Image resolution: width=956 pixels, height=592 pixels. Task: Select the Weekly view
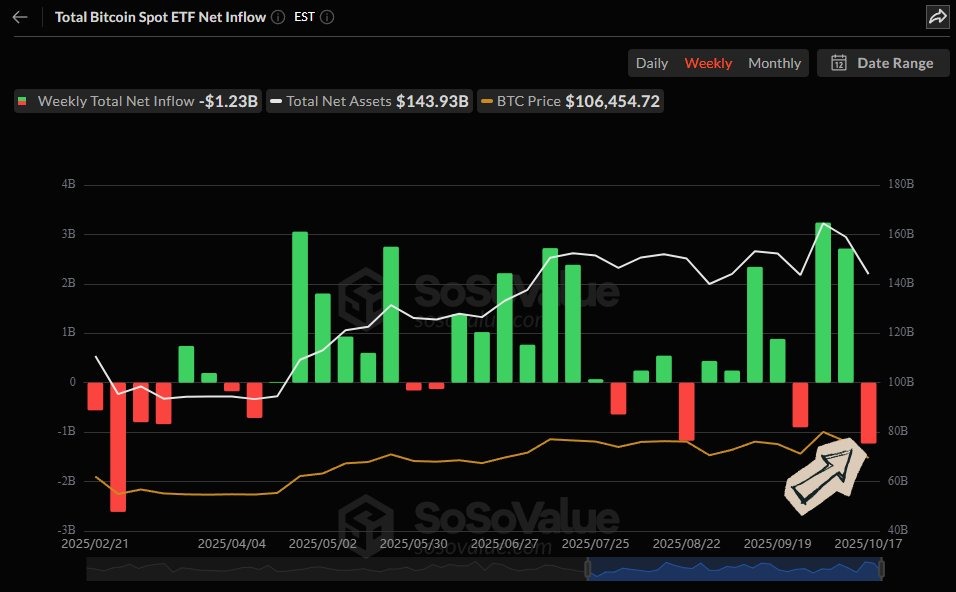[708, 62]
